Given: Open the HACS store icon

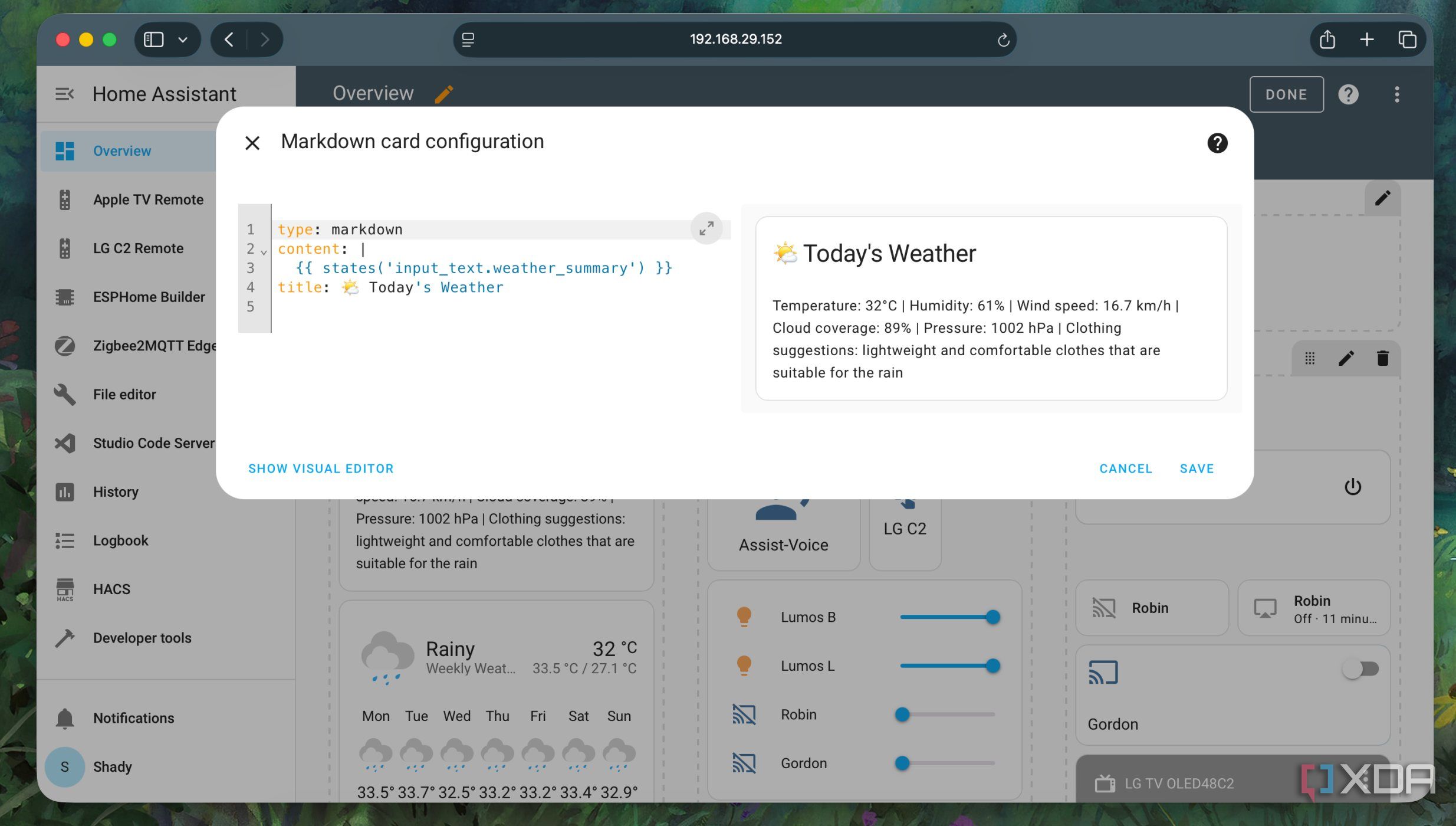Looking at the screenshot, I should [x=64, y=589].
